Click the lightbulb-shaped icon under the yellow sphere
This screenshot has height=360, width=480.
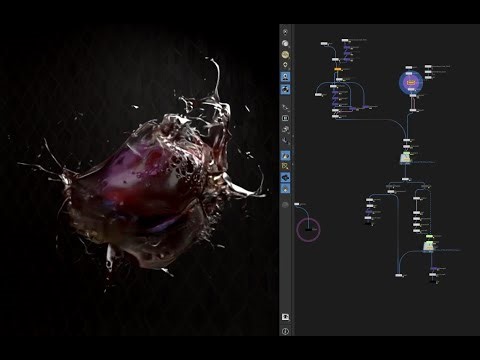click(x=285, y=65)
